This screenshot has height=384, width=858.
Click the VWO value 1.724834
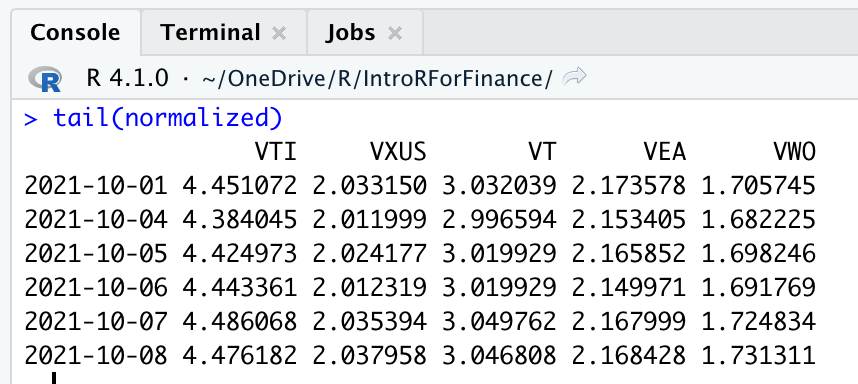click(x=759, y=322)
